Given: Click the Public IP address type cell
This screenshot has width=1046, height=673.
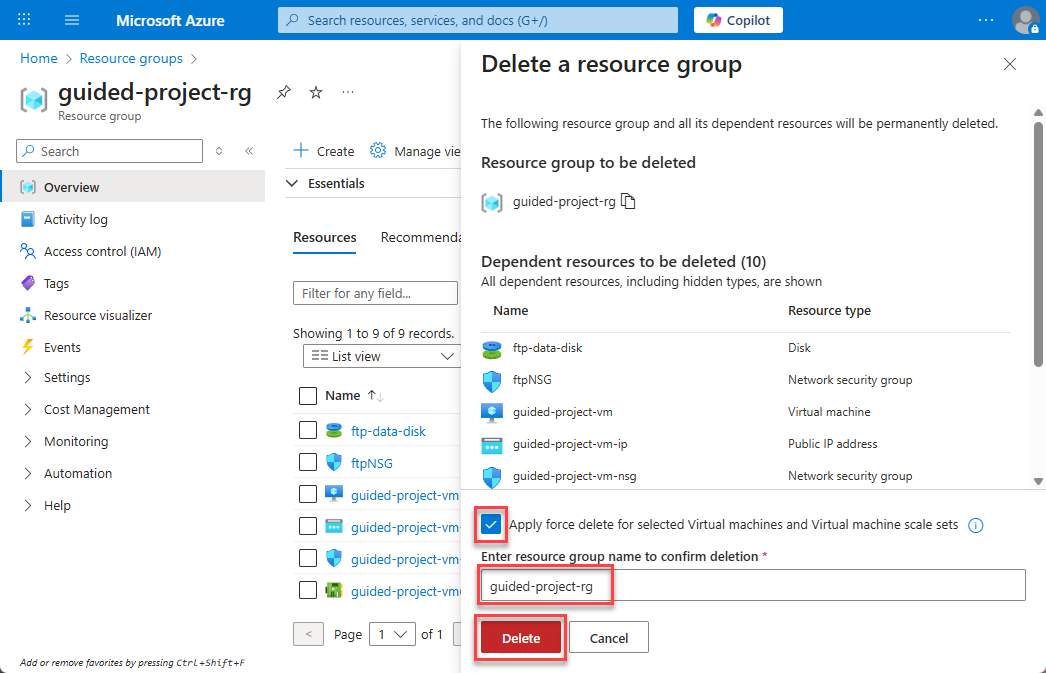Looking at the screenshot, I should (x=833, y=444).
